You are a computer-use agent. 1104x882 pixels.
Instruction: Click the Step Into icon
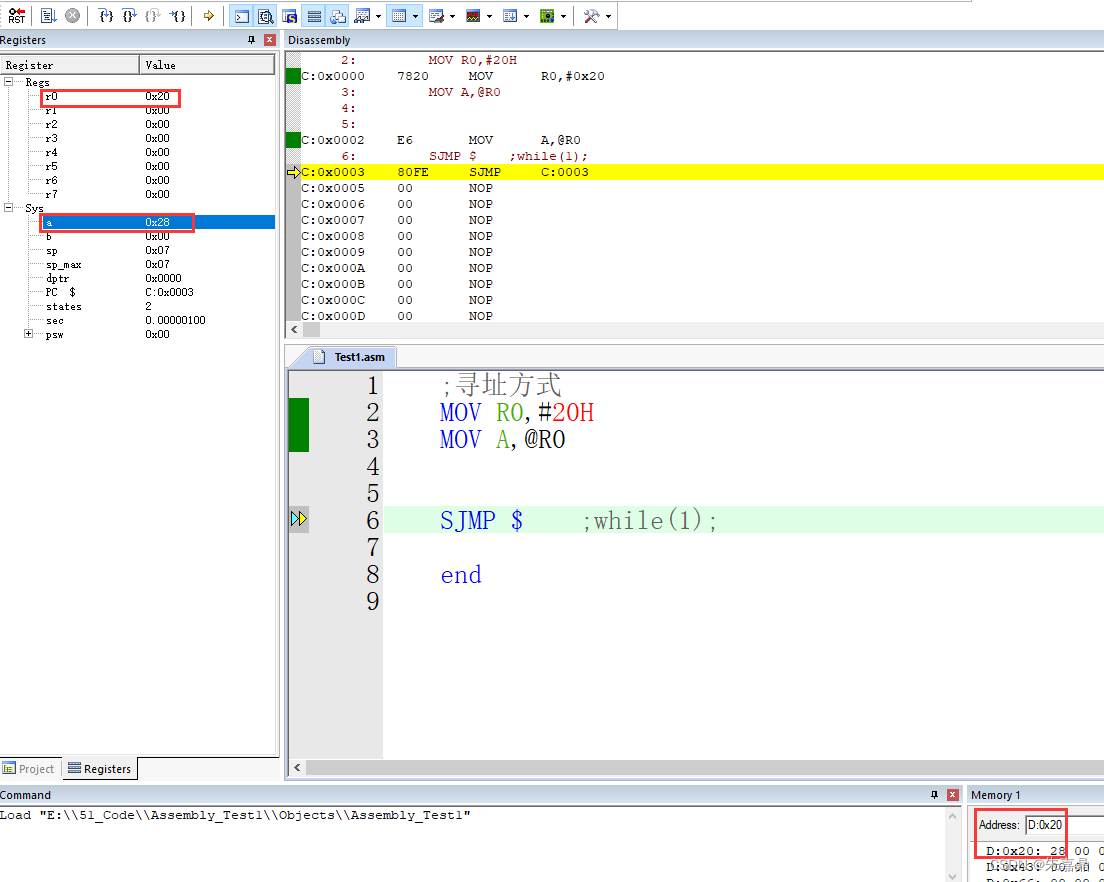(106, 15)
